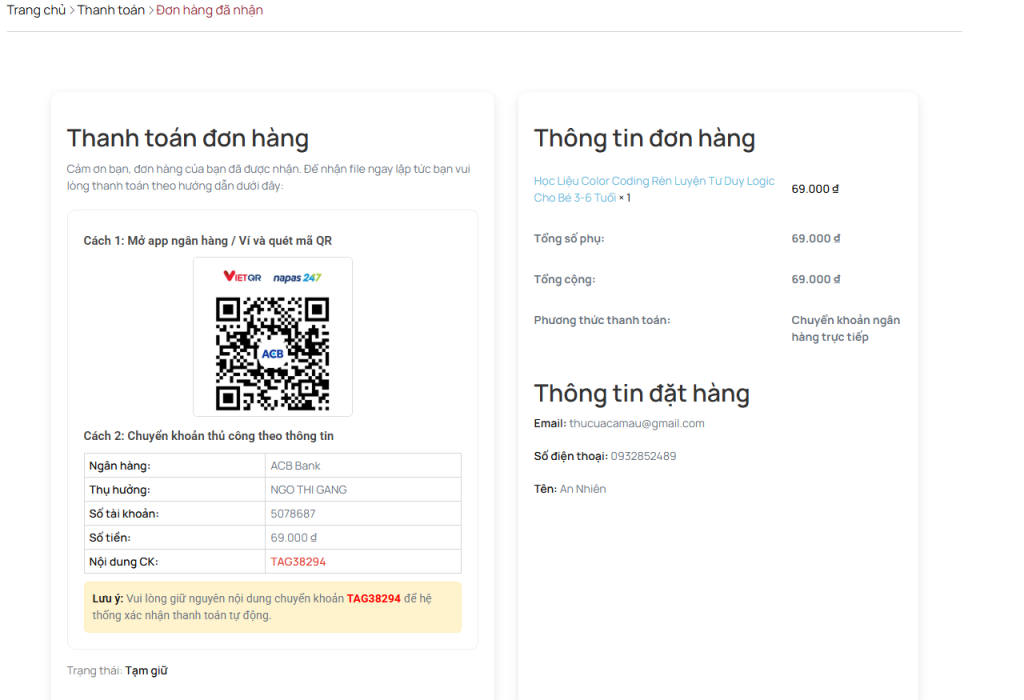
Task: Click the ACB Bank table cell
Action: [295, 466]
